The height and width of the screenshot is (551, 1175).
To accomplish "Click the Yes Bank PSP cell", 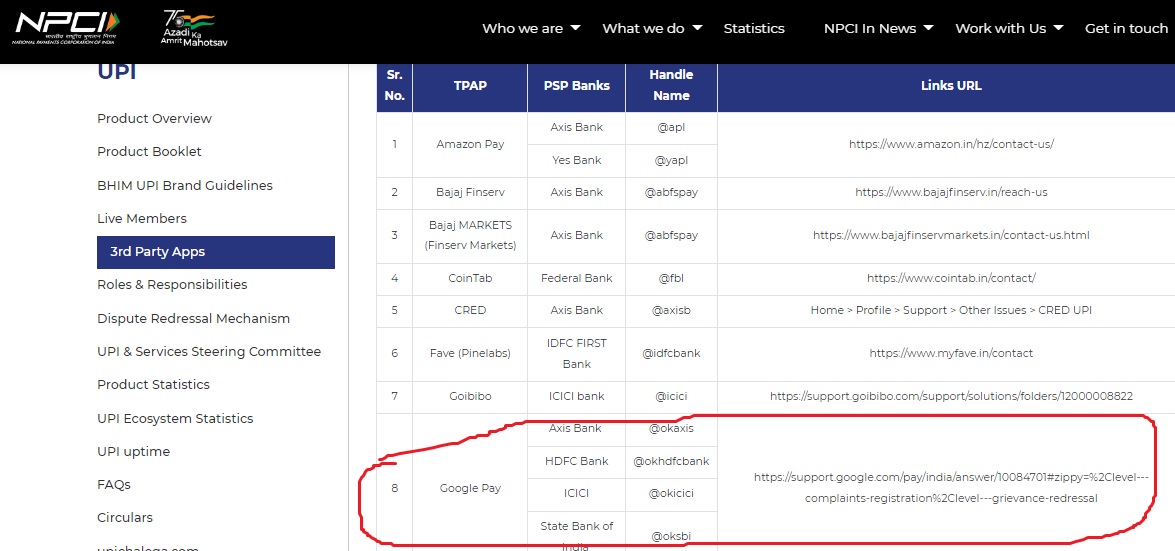I will point(576,160).
